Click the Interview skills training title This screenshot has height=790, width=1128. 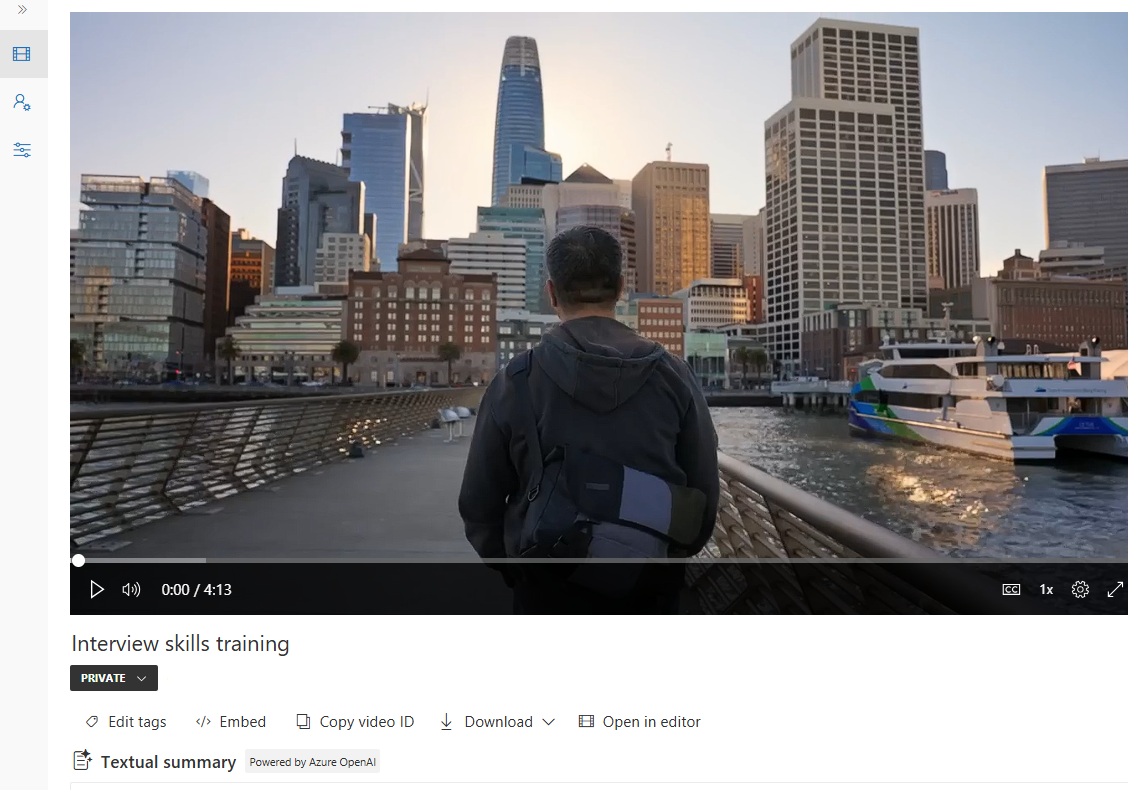(x=180, y=644)
